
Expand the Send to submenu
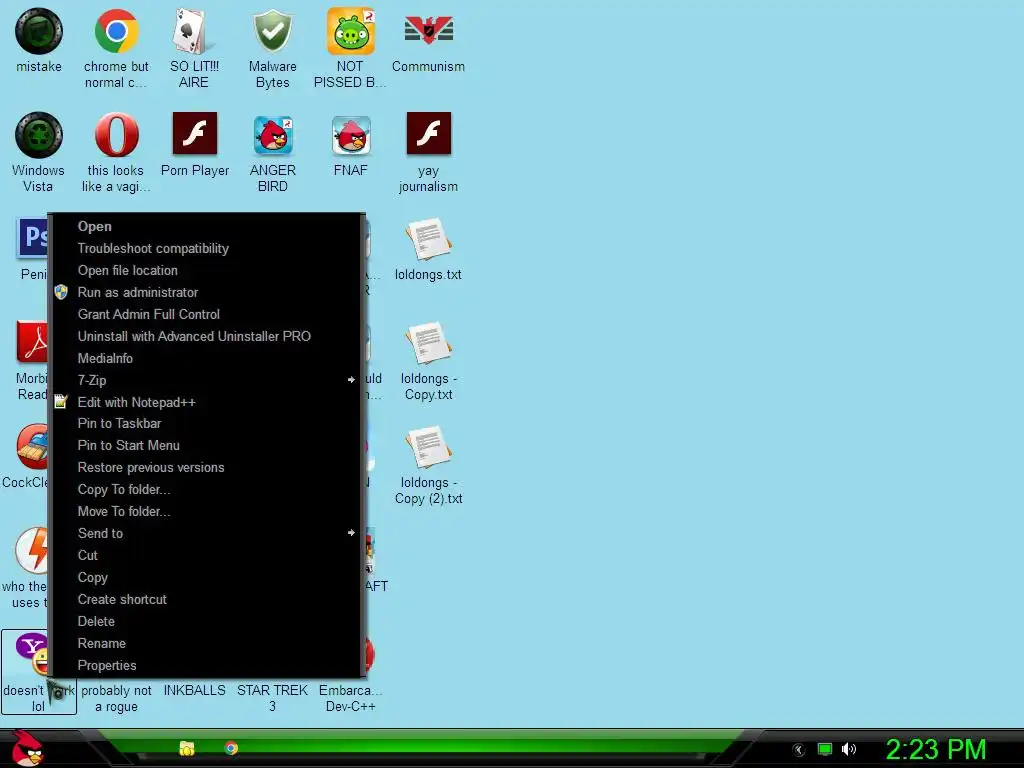pyautogui.click(x=206, y=533)
